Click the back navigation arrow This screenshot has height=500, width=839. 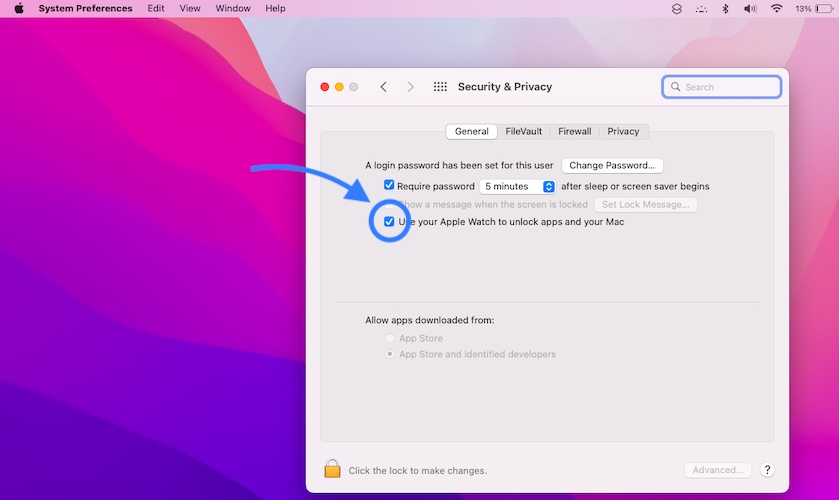coord(383,87)
